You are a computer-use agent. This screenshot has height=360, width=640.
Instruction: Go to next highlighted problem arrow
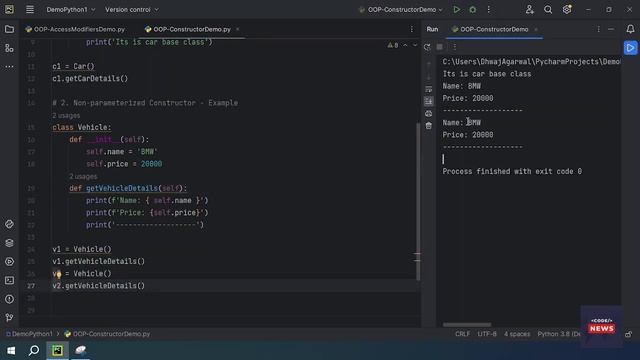click(x=415, y=45)
